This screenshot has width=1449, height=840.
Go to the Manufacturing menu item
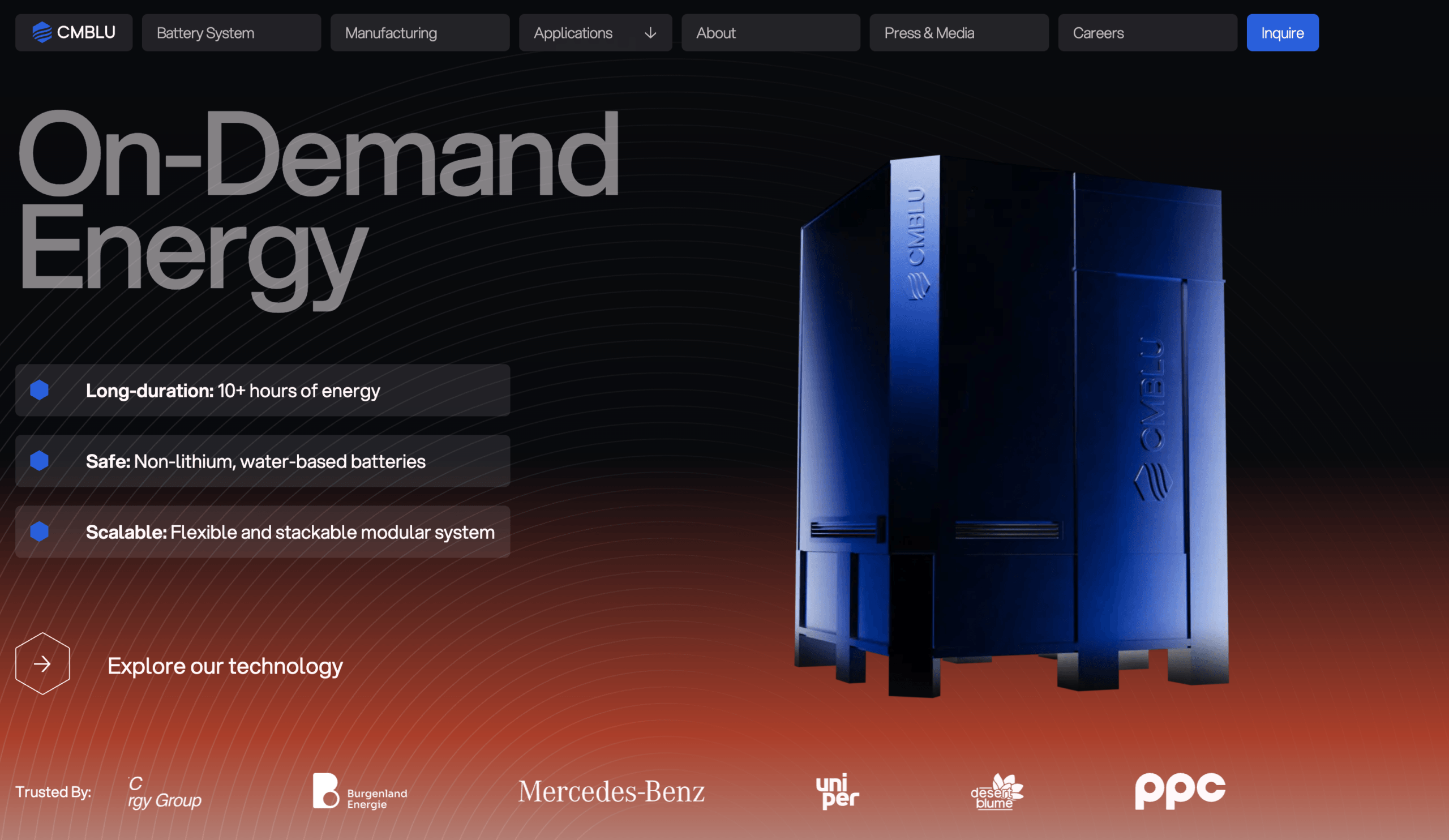[420, 33]
